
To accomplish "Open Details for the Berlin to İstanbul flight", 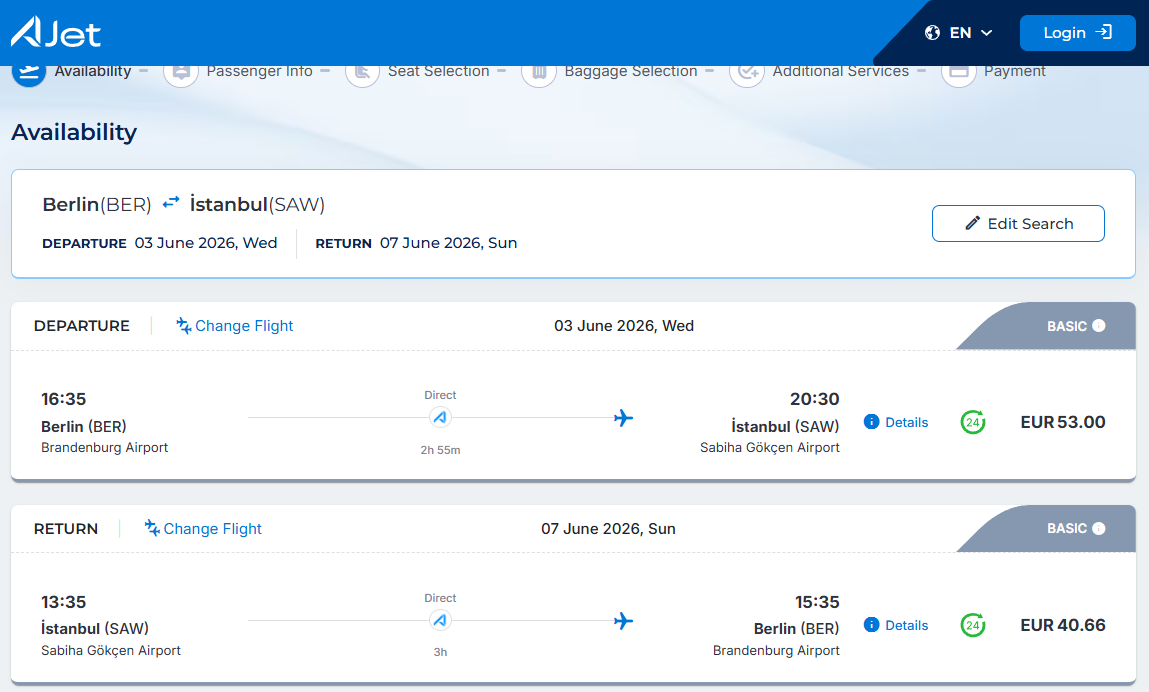I will (896, 422).
